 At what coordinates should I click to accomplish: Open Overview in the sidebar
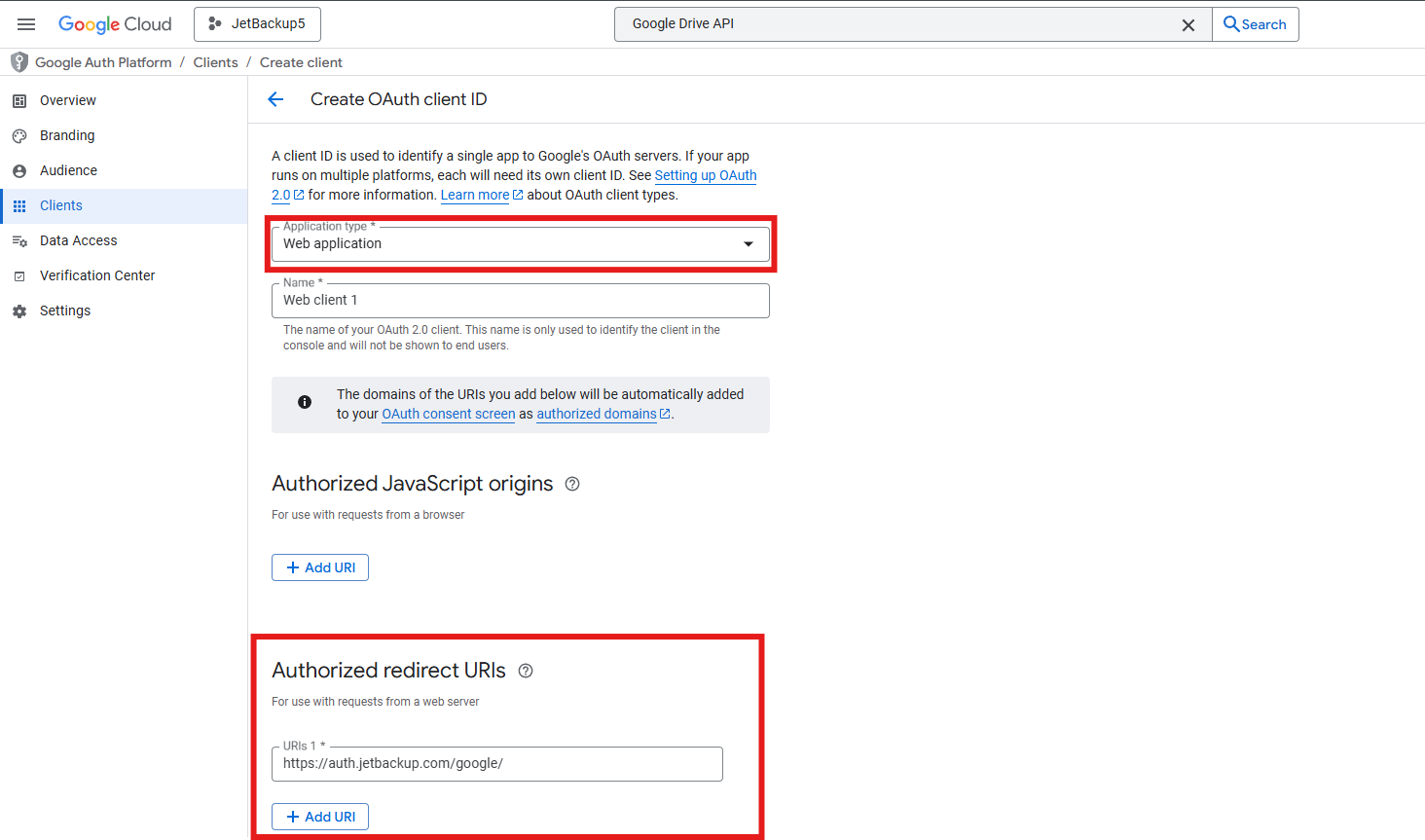point(68,100)
